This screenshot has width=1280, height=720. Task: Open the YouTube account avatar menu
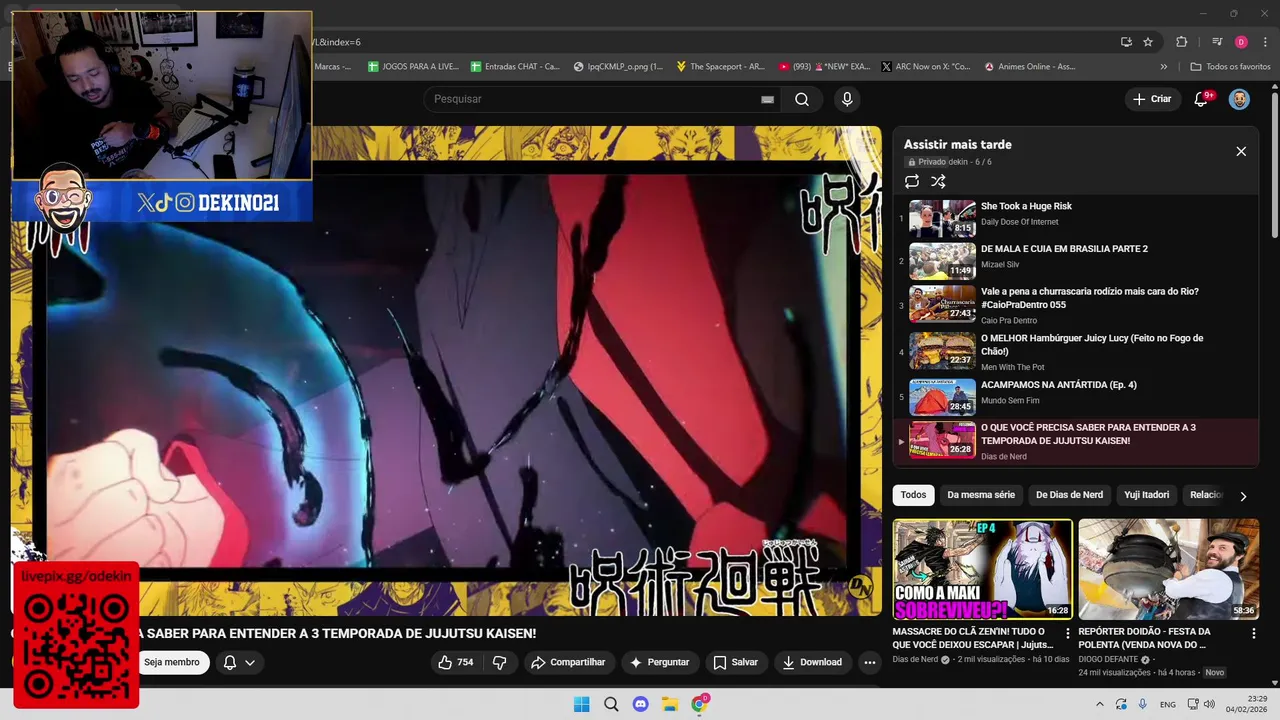pyautogui.click(x=1239, y=99)
